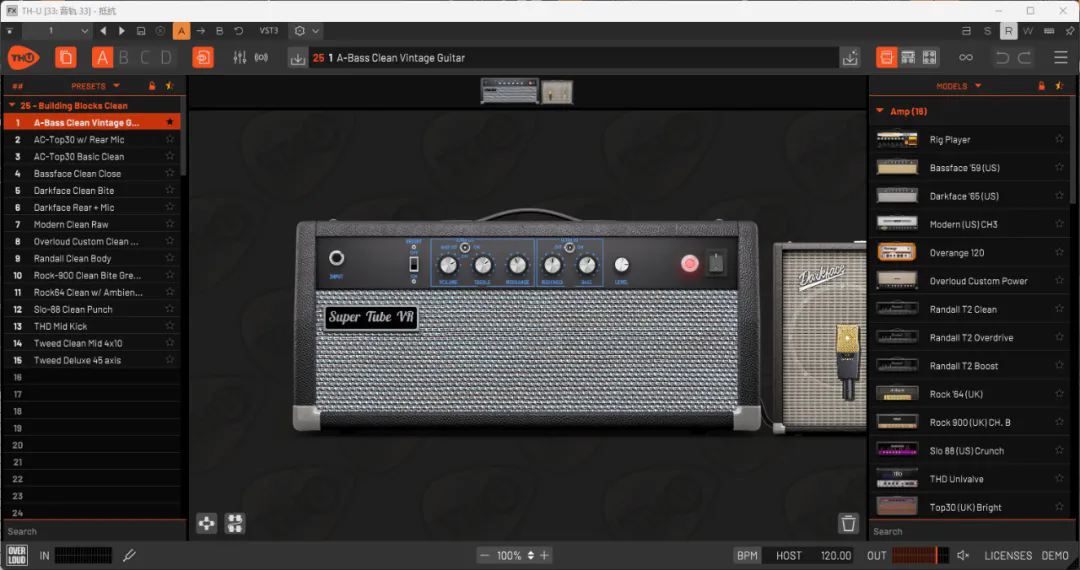Select snapshot B

(124, 58)
